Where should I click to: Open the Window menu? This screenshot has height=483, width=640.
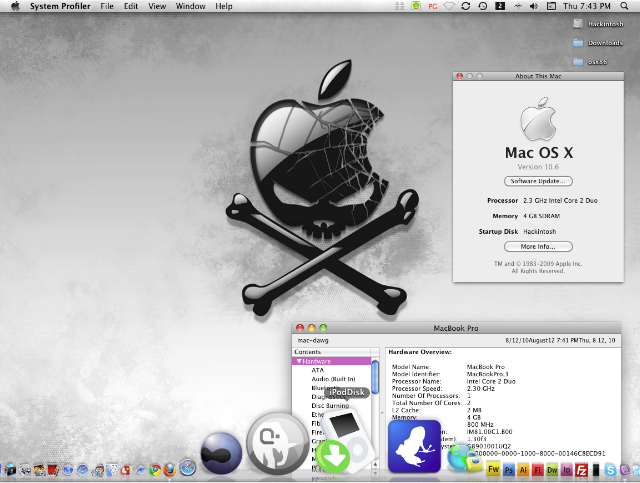(x=190, y=6)
